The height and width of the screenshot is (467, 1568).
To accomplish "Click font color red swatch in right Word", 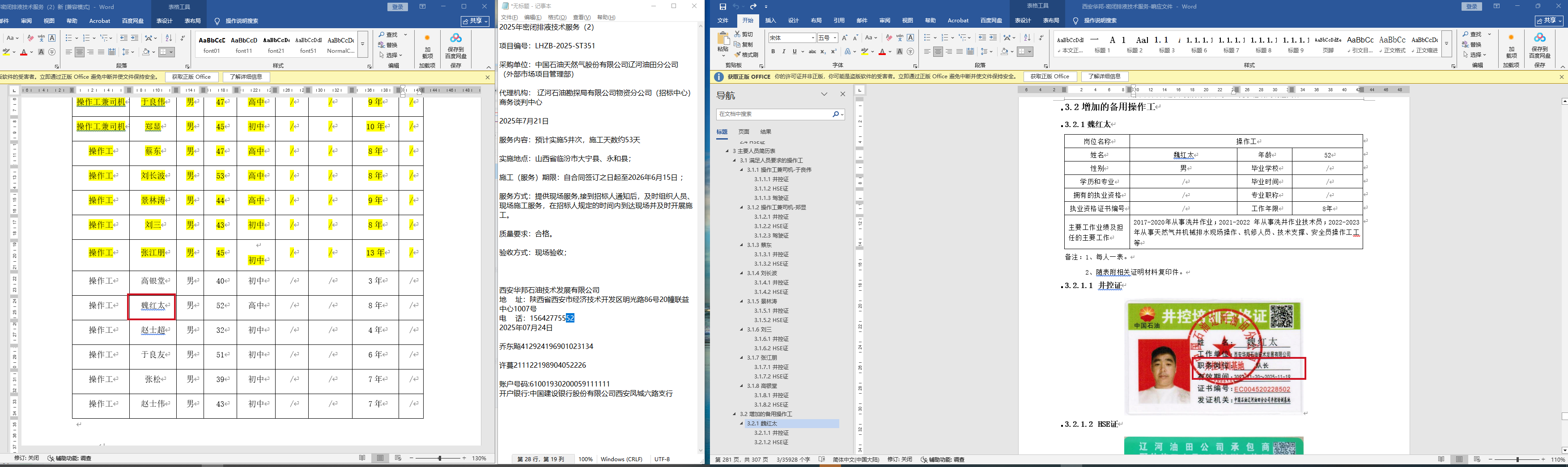I will click(x=882, y=52).
